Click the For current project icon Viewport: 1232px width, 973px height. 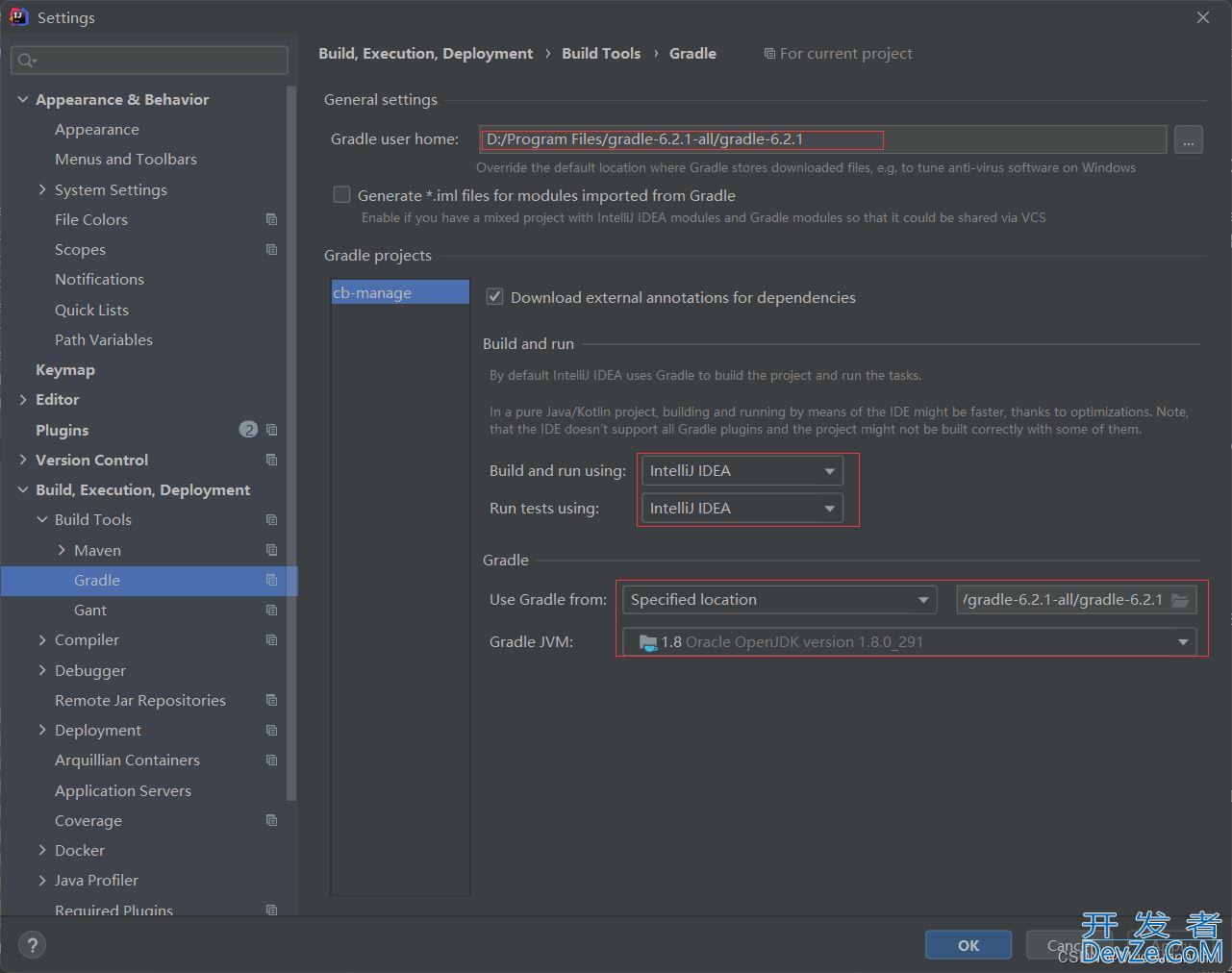[769, 54]
